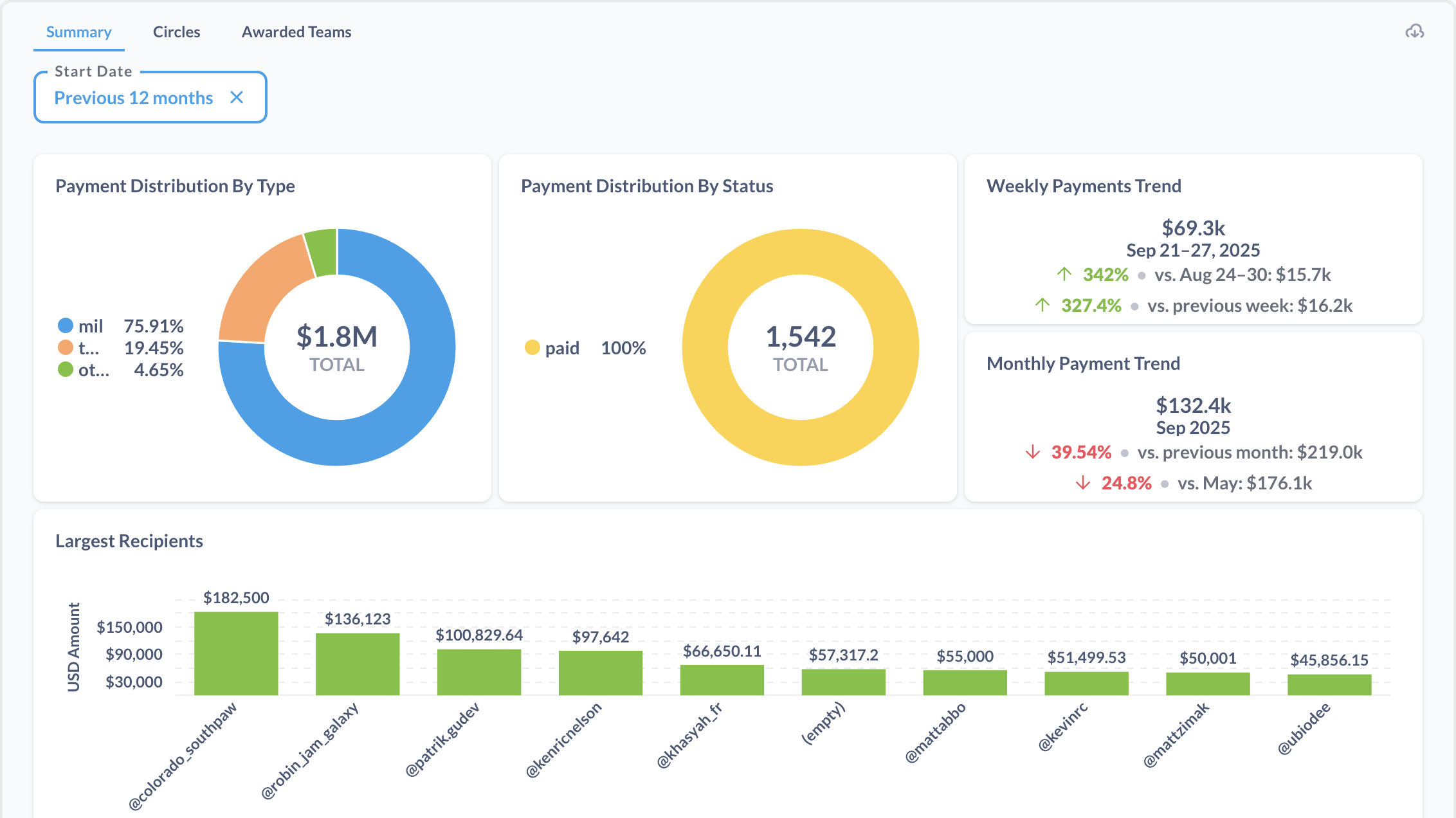This screenshot has width=1456, height=818.
Task: Click the @mattzimak bar
Action: tap(1208, 684)
